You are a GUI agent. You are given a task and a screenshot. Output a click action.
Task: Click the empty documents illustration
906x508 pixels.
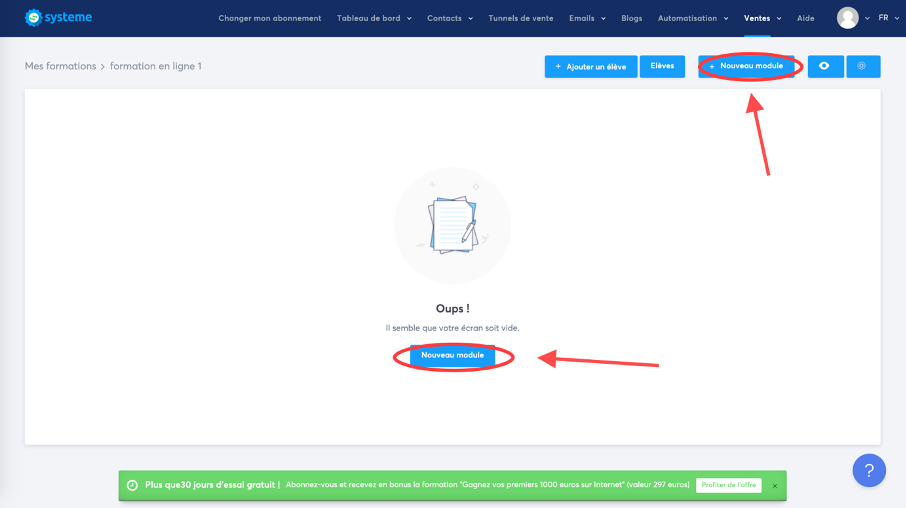(452, 225)
